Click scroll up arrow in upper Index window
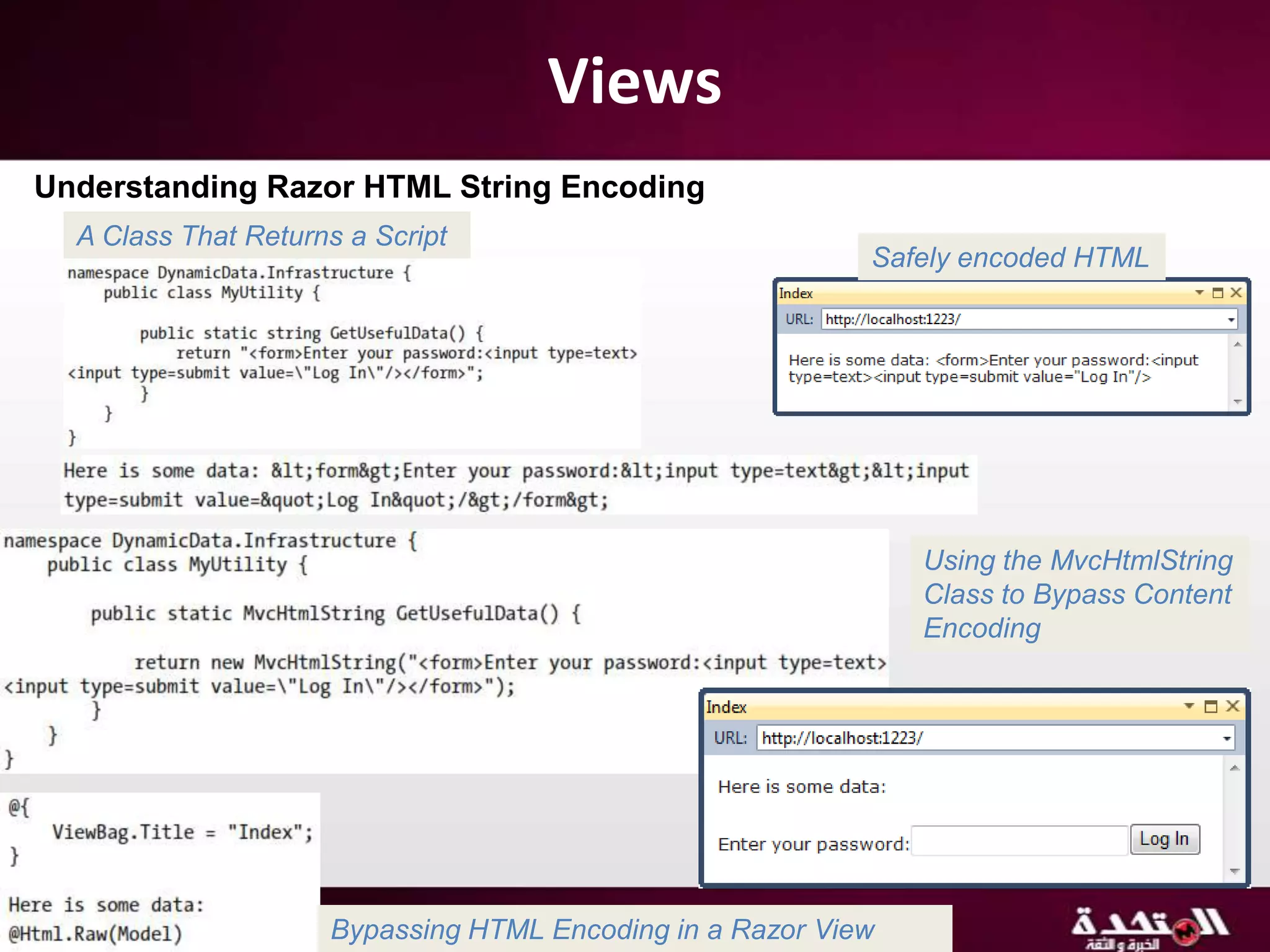Viewport: 1270px width, 952px height. 1237,344
